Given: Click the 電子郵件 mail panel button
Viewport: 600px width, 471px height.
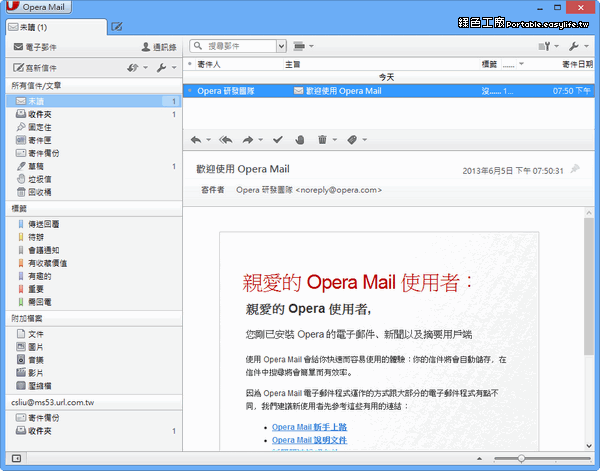Looking at the screenshot, I should click(35, 47).
